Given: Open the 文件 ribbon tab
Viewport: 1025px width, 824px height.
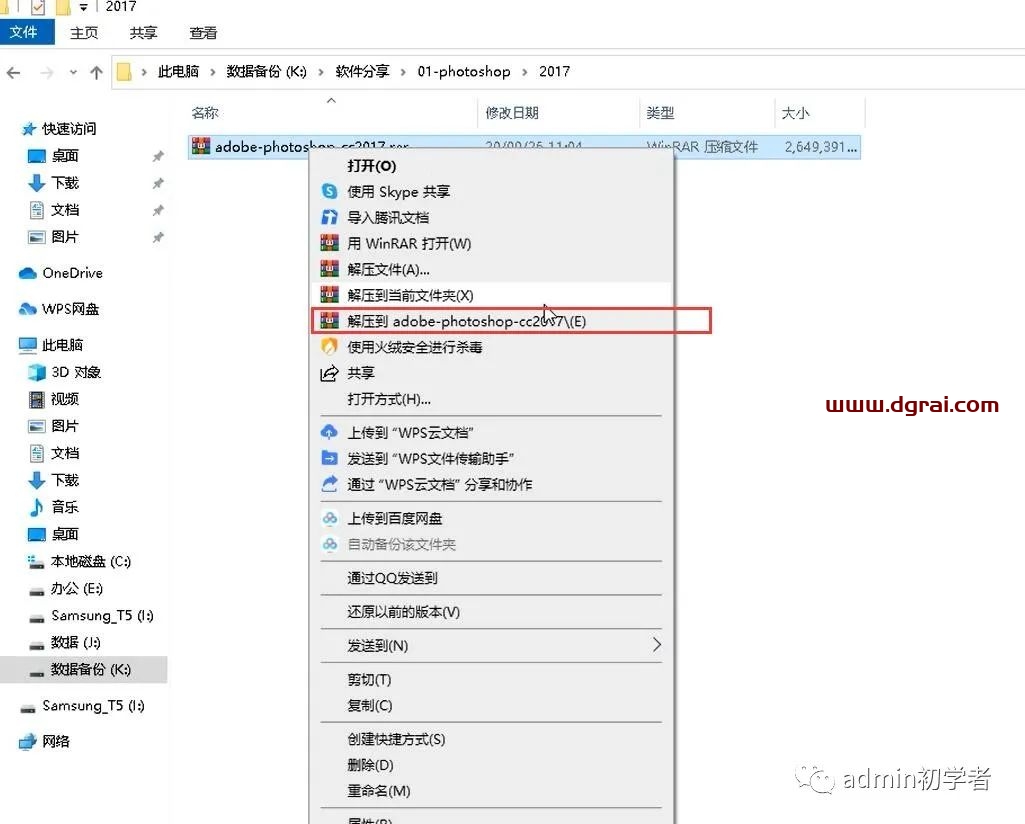Looking at the screenshot, I should pyautogui.click(x=27, y=32).
